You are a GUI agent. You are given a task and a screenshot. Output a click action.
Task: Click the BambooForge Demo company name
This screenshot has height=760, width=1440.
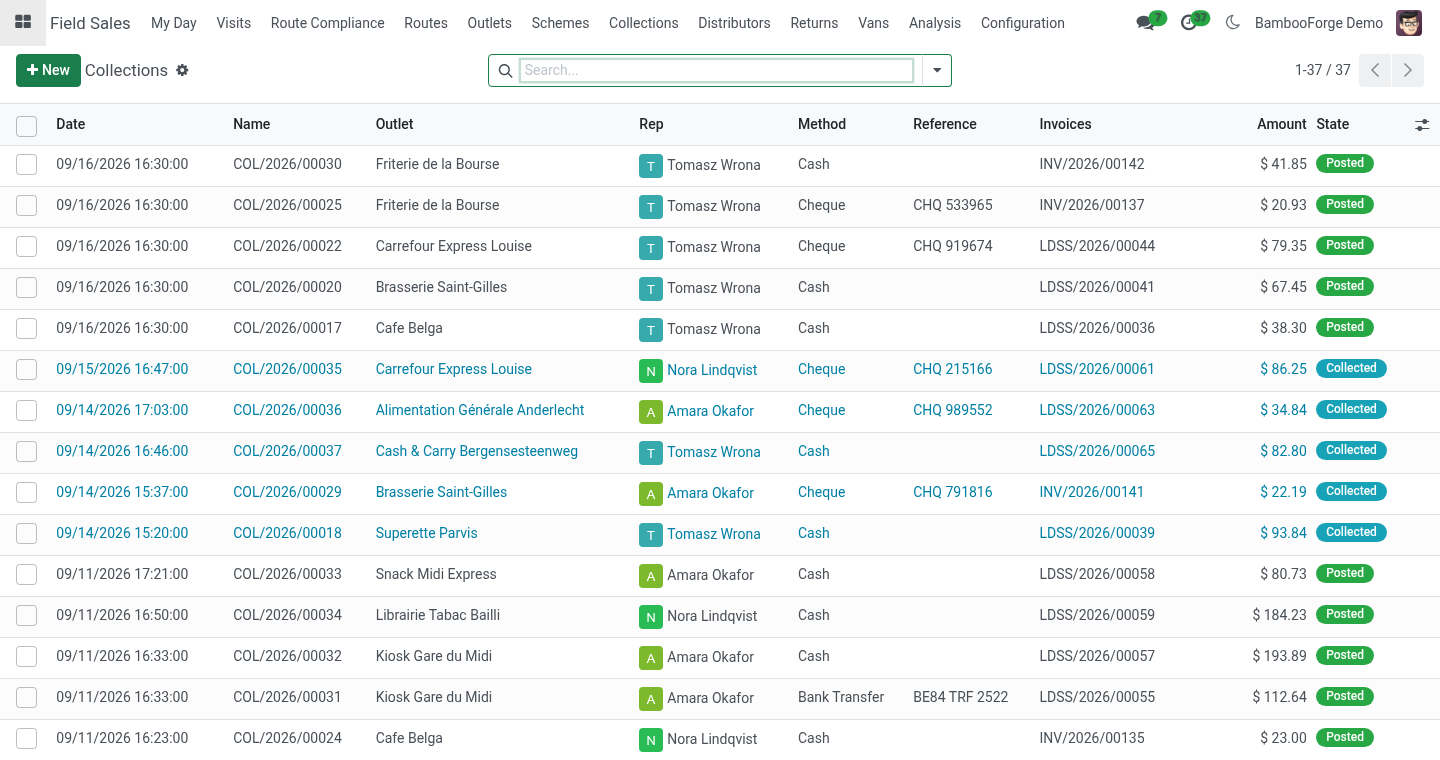click(1319, 23)
